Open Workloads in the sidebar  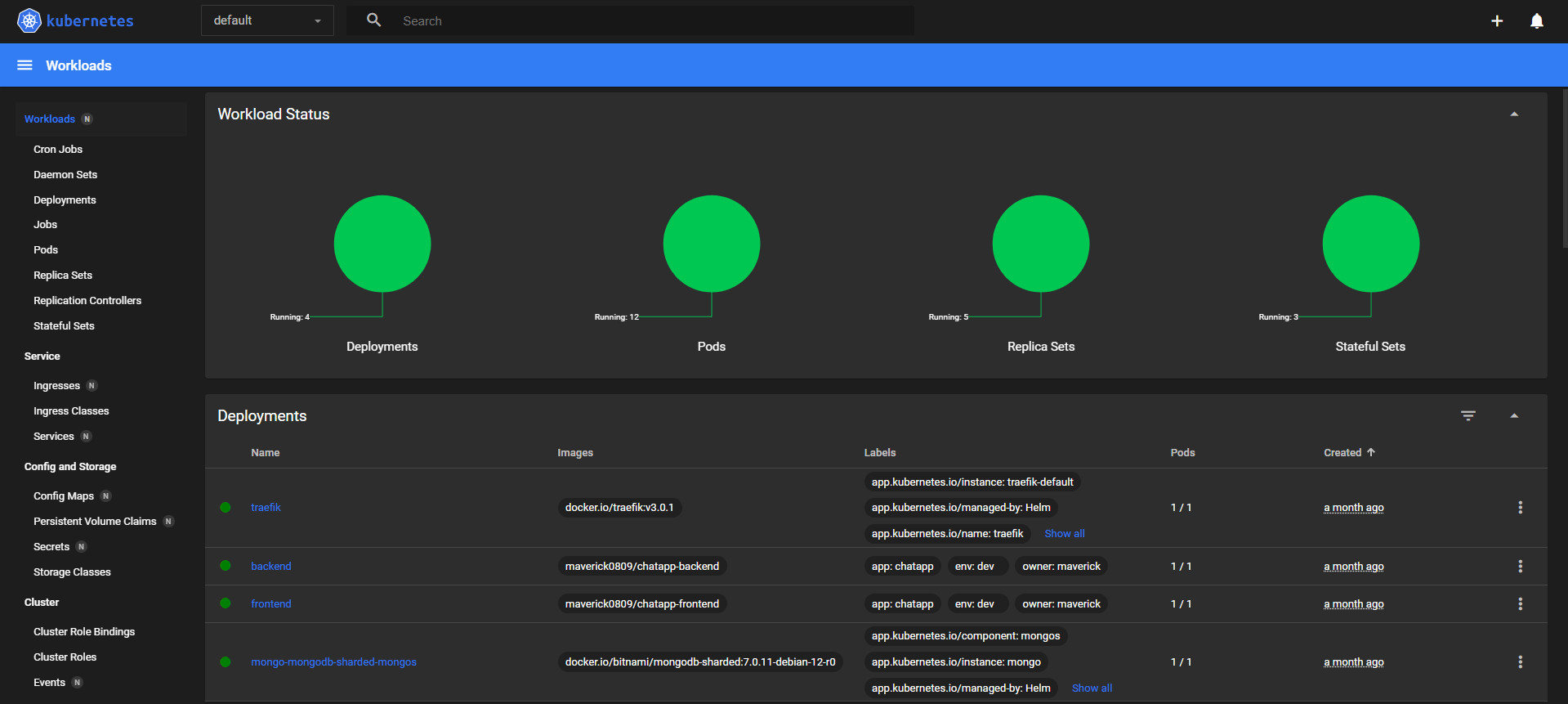tap(50, 119)
